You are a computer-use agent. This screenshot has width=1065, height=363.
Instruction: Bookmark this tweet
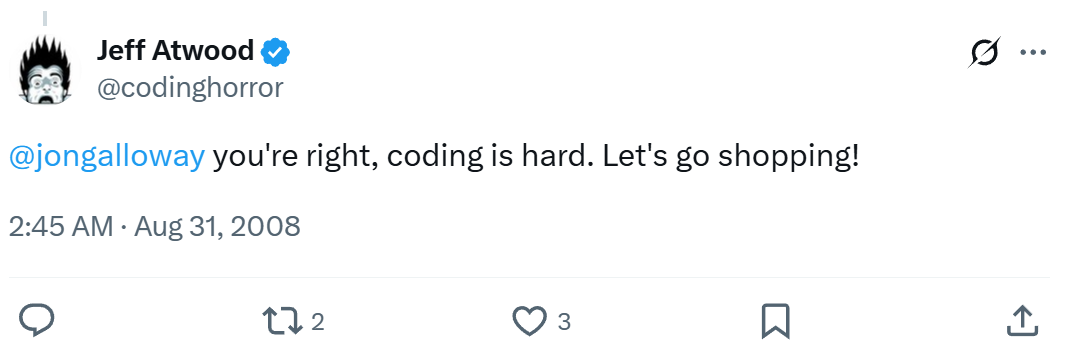[775, 321]
